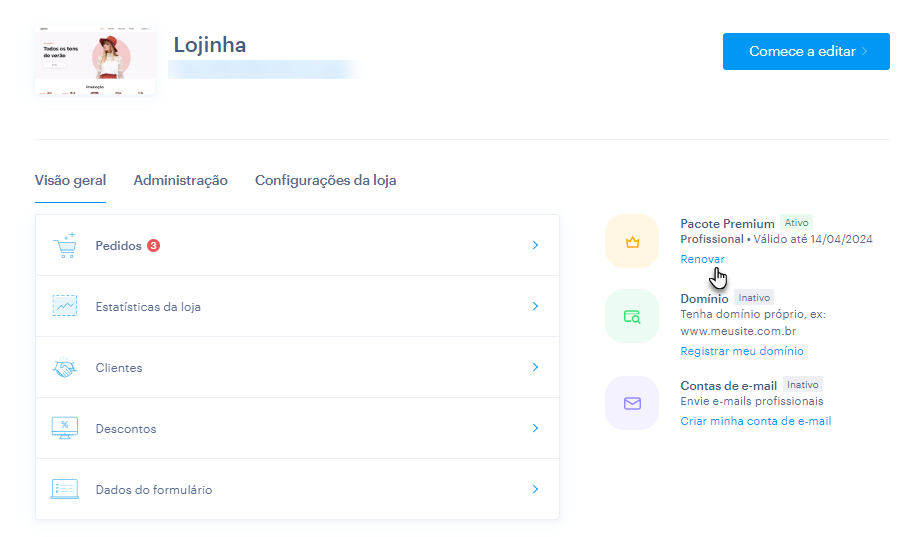The width and height of the screenshot is (916, 537).
Task: Open Descontos via its right chevron
Action: coord(535,428)
